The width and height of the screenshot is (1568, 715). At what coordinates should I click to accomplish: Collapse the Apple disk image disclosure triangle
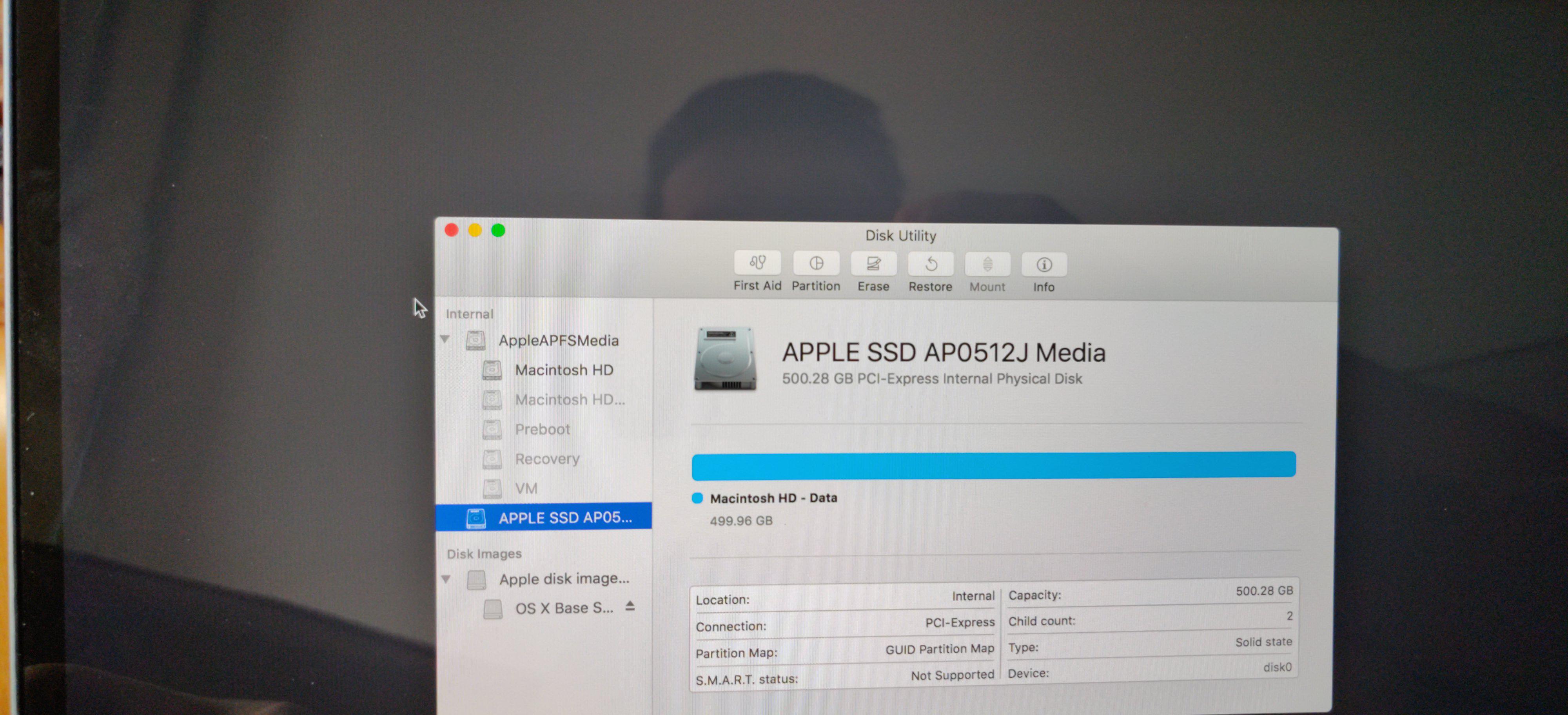(x=446, y=579)
